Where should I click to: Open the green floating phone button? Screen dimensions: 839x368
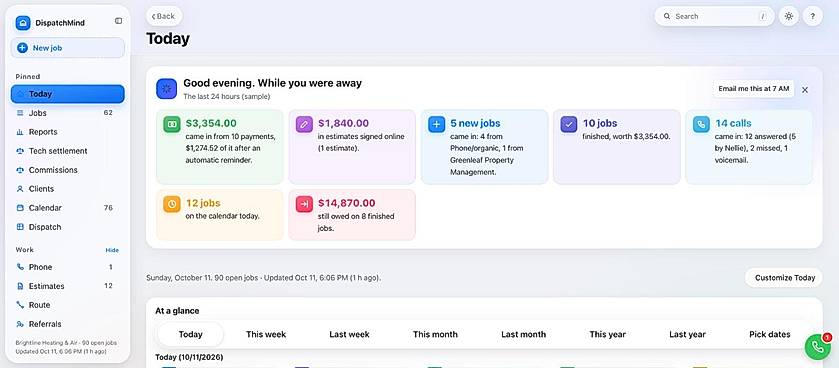pyautogui.click(x=818, y=347)
